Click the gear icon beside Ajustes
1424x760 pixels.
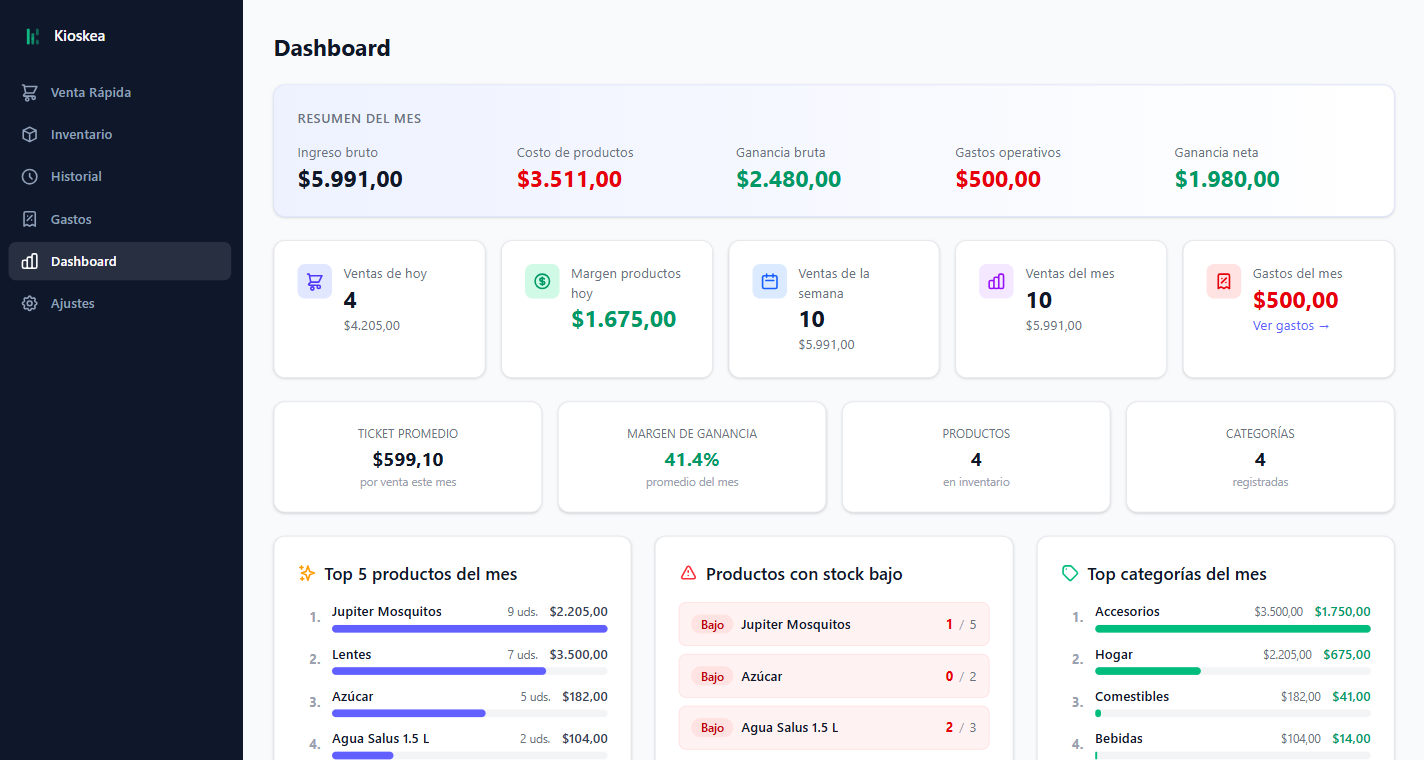(30, 303)
